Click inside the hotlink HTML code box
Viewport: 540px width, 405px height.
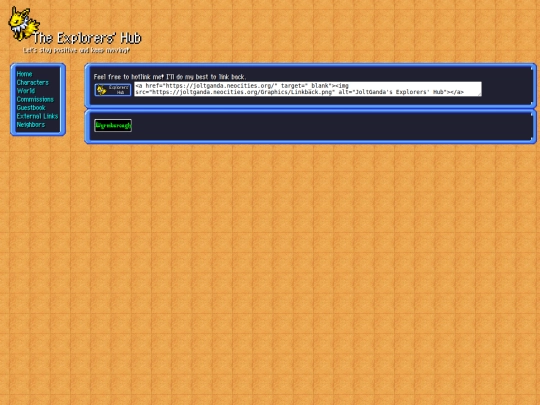tap(308, 89)
